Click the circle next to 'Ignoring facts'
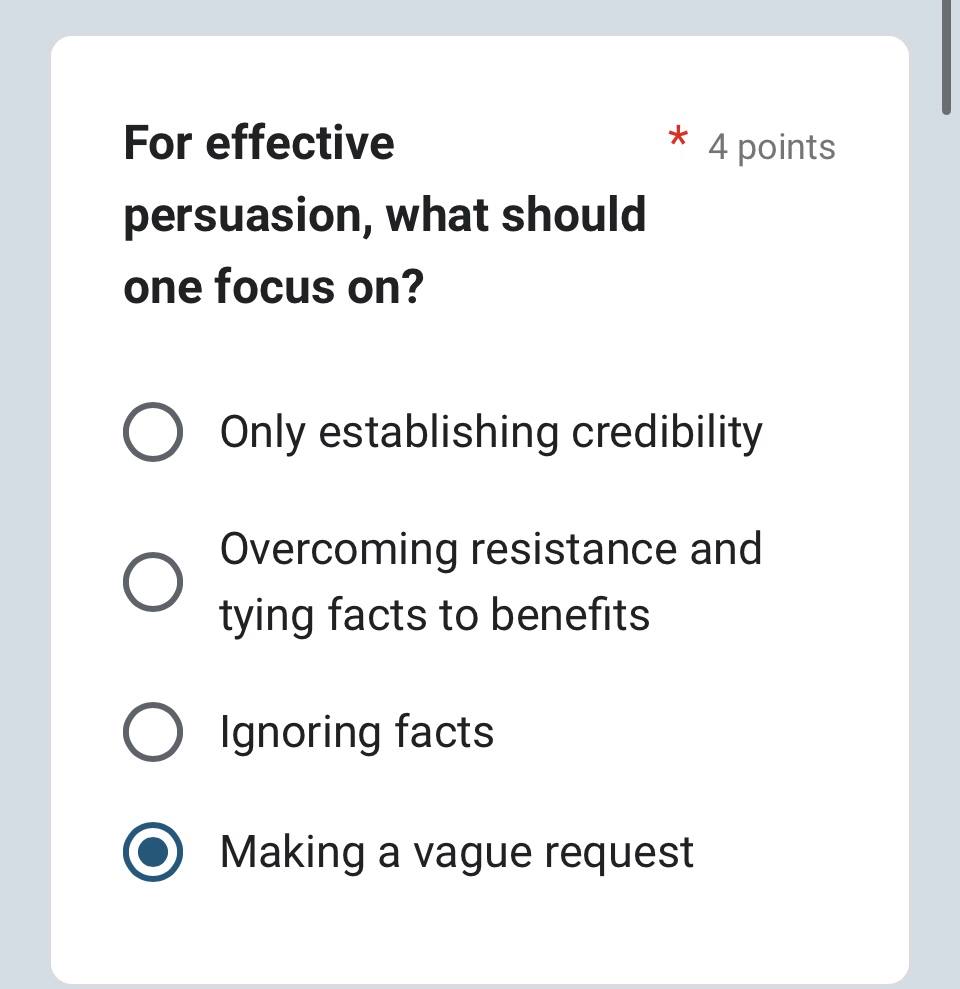 (x=153, y=732)
